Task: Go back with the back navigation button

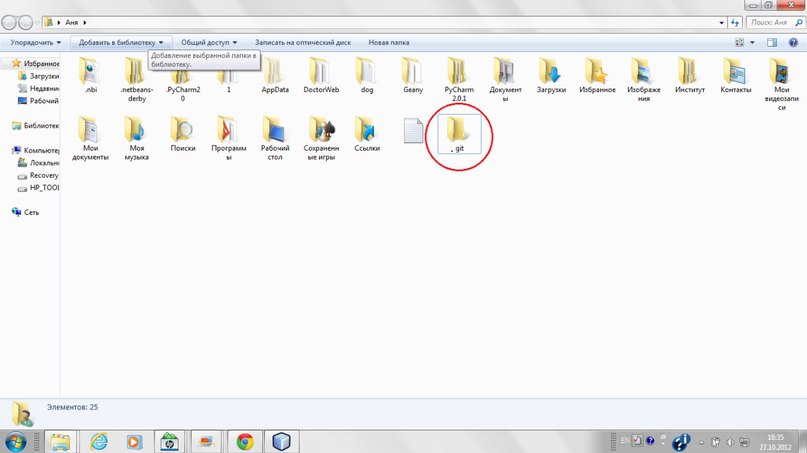Action: coord(9,23)
